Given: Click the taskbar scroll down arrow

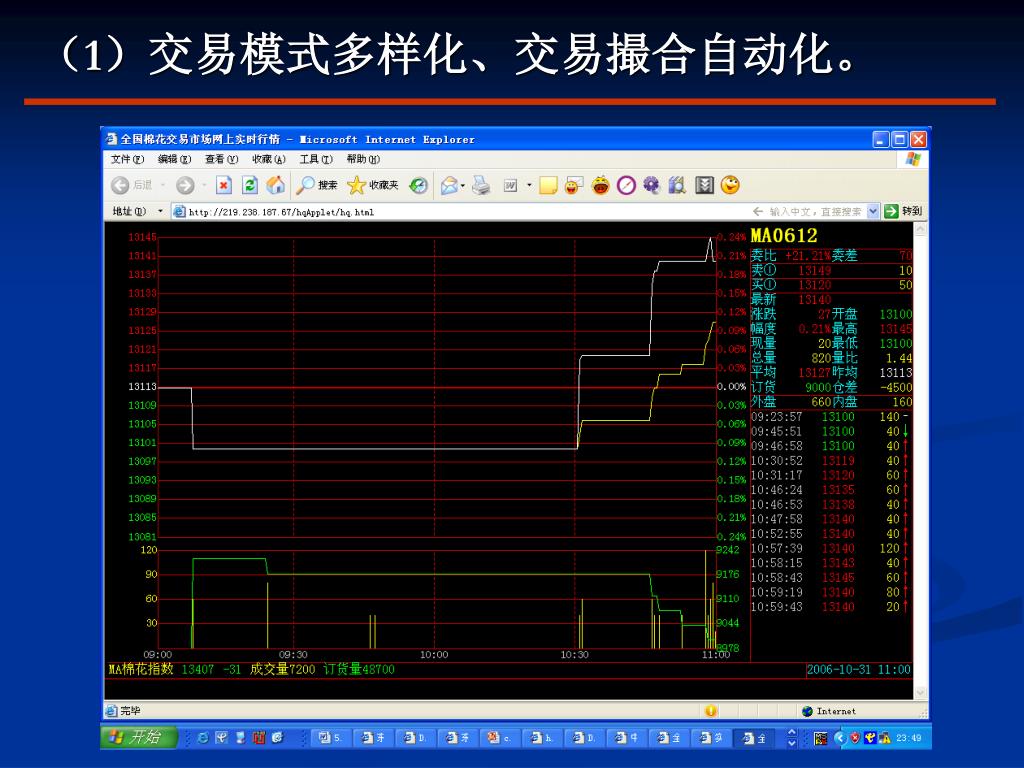Looking at the screenshot, I should pyautogui.click(x=792, y=743).
